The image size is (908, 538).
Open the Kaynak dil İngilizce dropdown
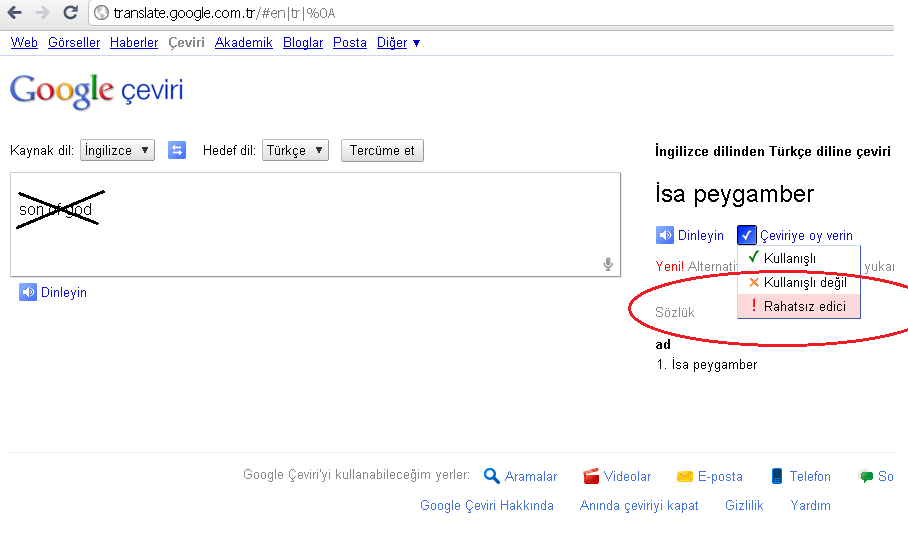(117, 151)
